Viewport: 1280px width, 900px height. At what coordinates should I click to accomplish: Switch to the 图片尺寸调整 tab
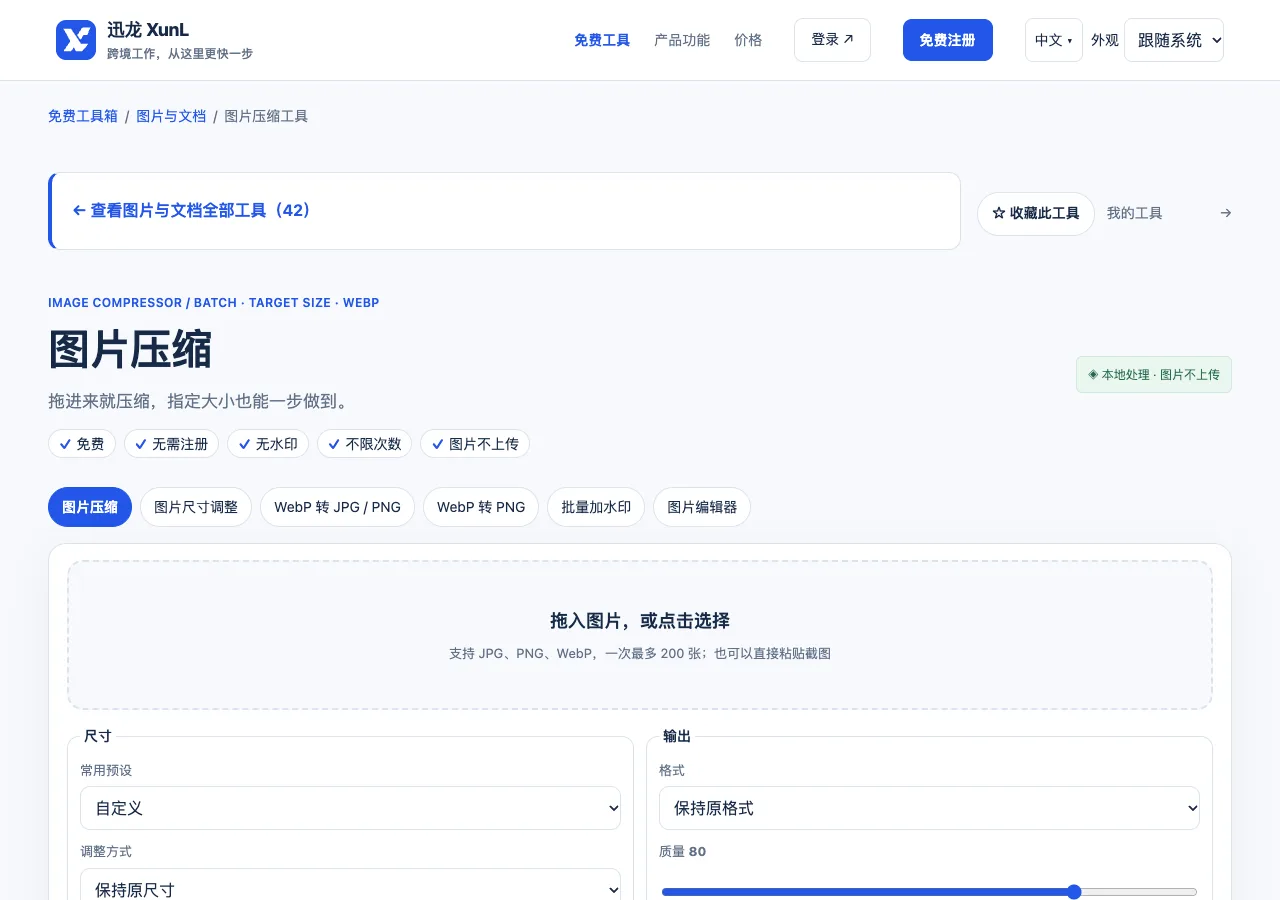pos(196,507)
